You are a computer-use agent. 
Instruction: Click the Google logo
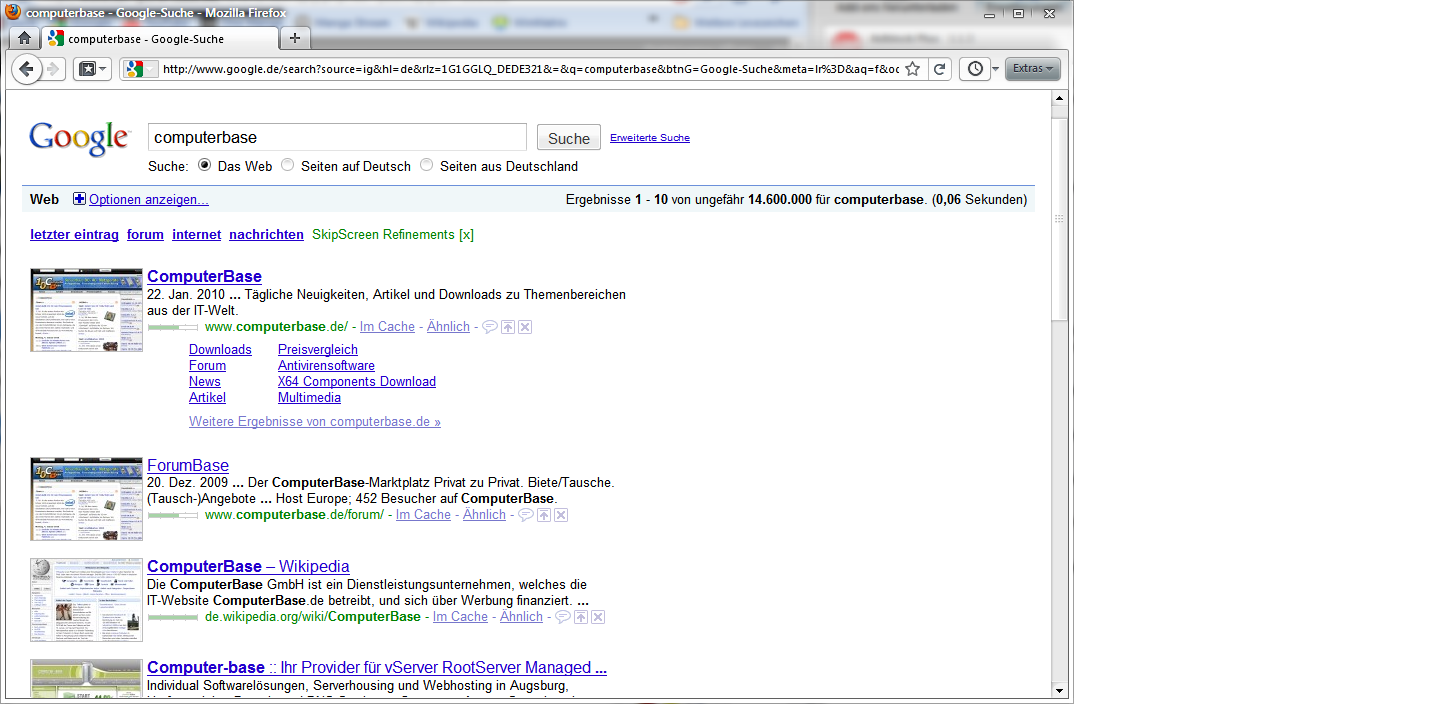coord(79,139)
